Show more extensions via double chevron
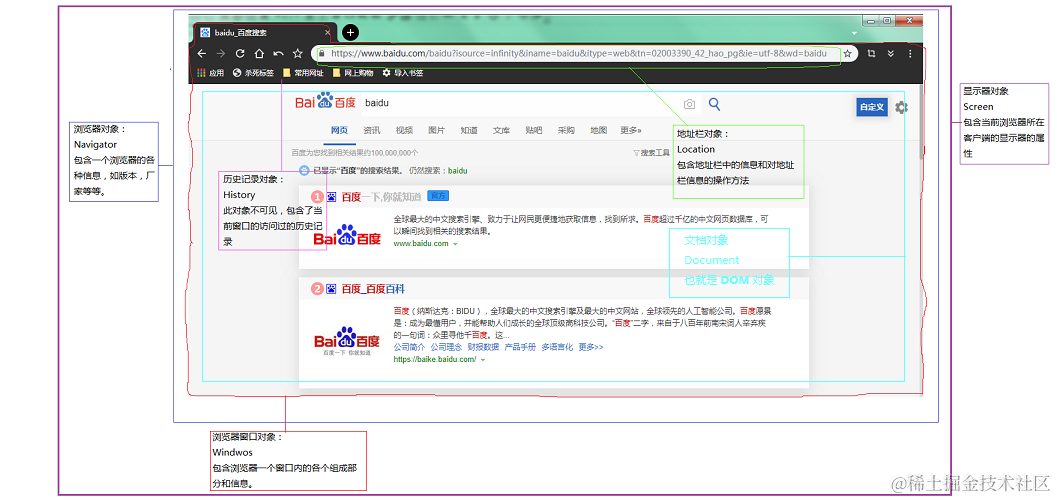 pyautogui.click(x=890, y=53)
